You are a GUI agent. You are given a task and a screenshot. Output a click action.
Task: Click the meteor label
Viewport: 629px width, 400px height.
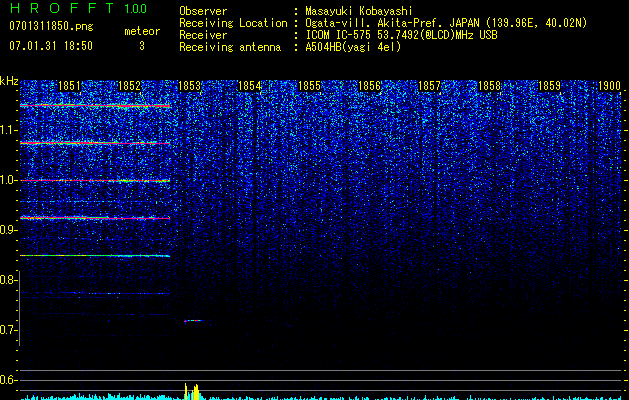point(142,32)
